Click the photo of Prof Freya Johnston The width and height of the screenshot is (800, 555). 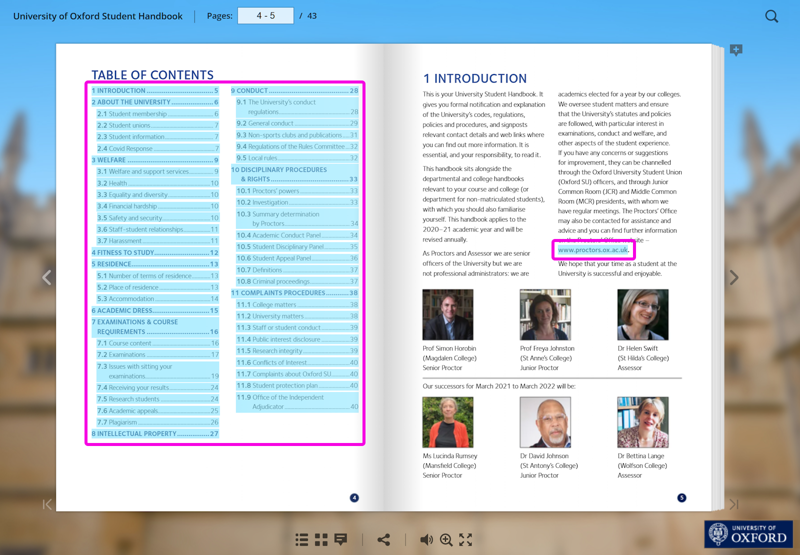545,315
